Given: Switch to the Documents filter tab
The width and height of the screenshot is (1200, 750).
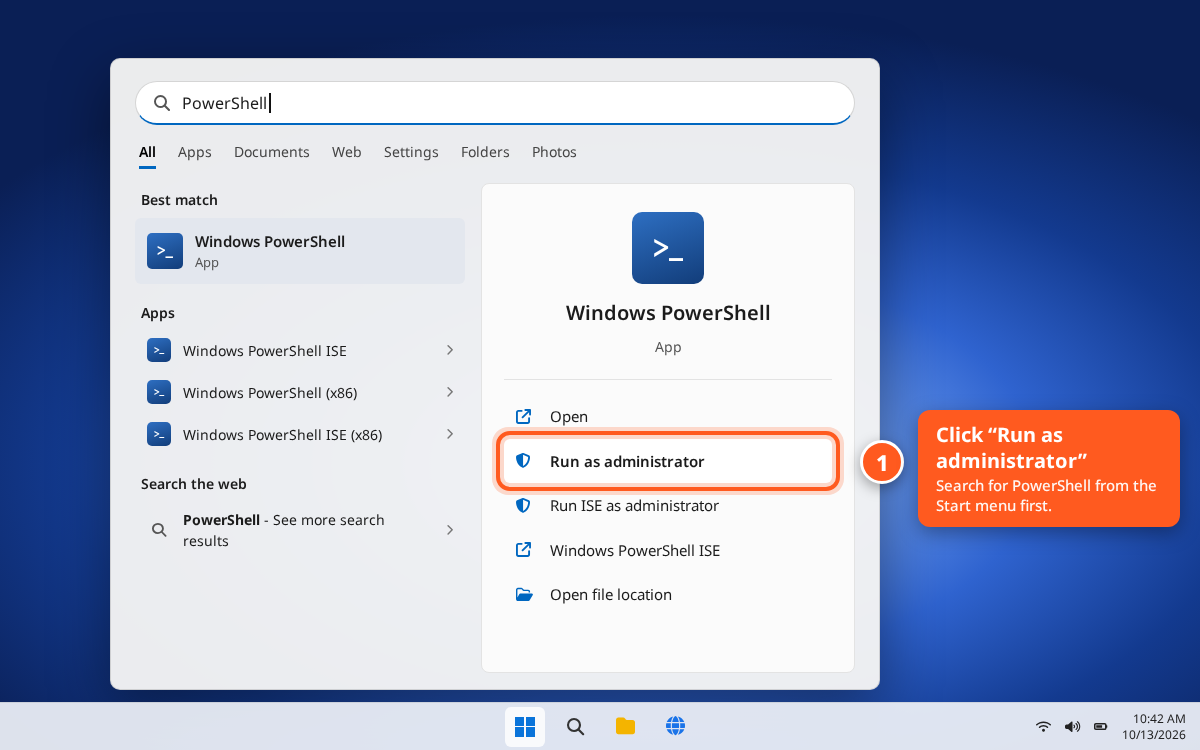Looking at the screenshot, I should (x=272, y=152).
